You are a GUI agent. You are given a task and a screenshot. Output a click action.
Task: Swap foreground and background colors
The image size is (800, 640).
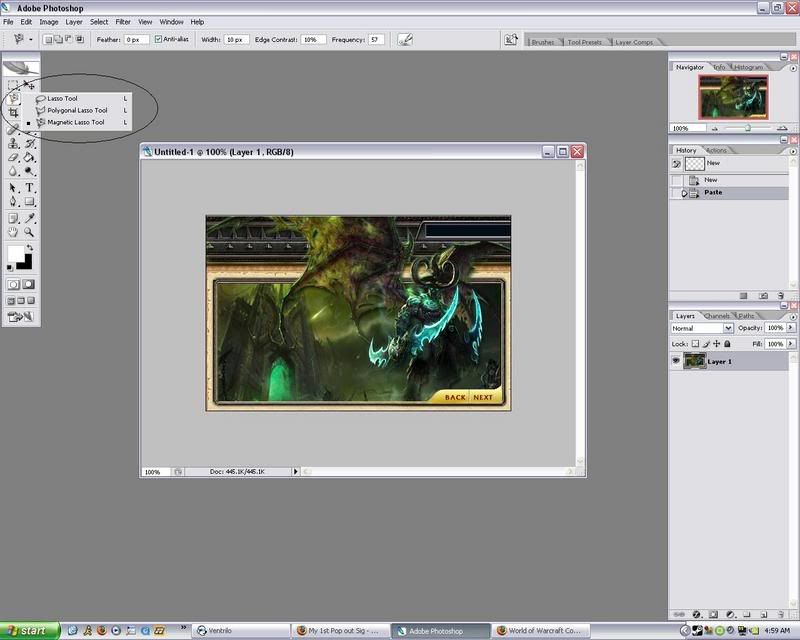coord(30,248)
